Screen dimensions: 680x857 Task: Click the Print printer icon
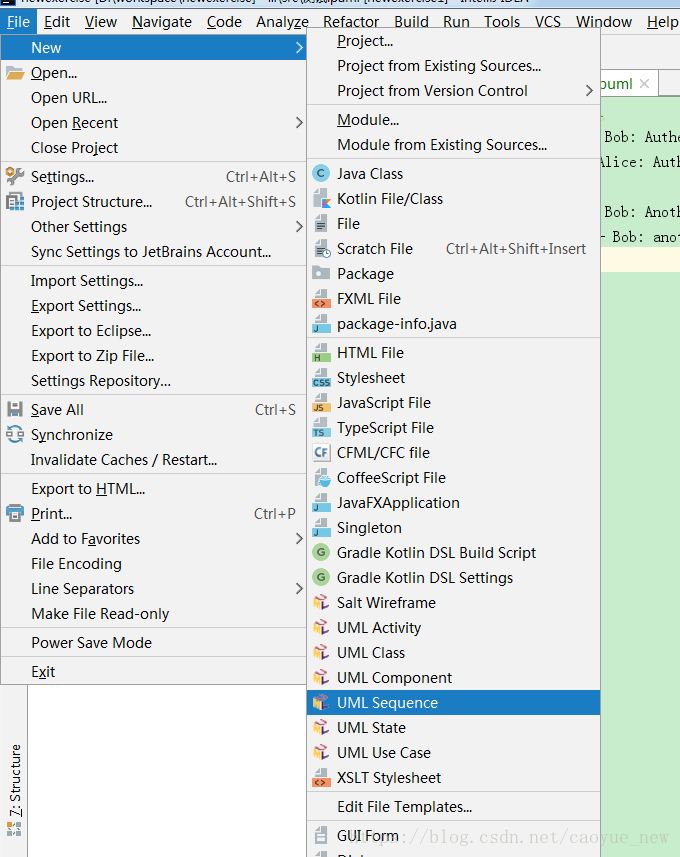[15, 513]
